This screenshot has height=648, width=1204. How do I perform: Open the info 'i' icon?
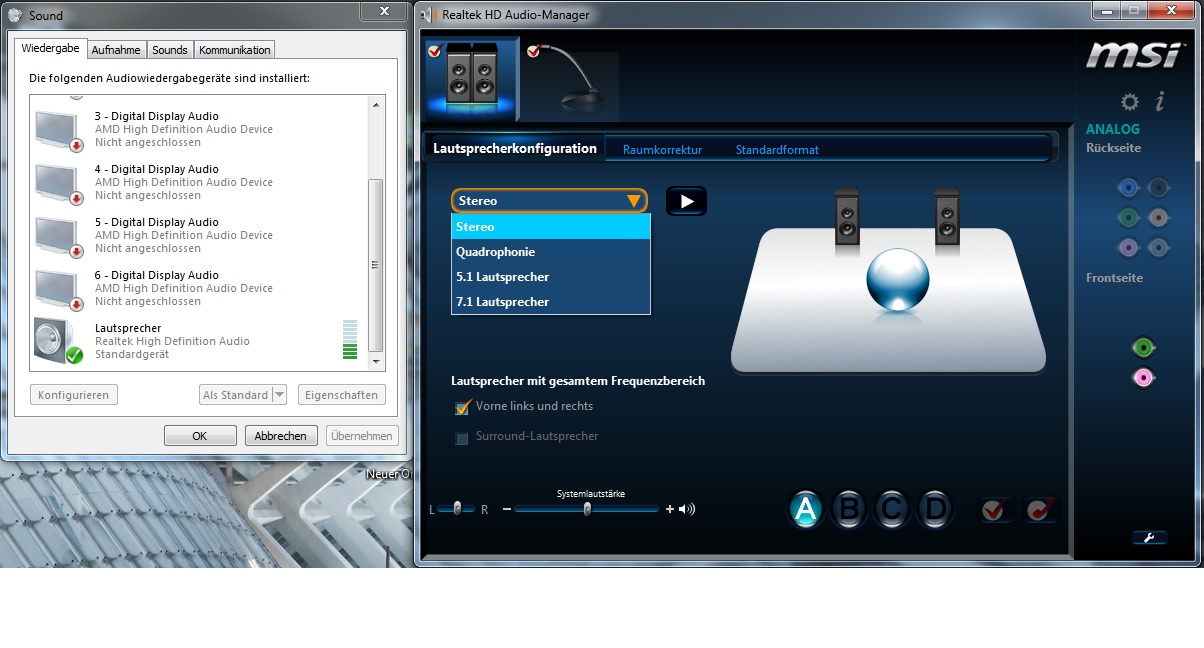pyautogui.click(x=1160, y=101)
